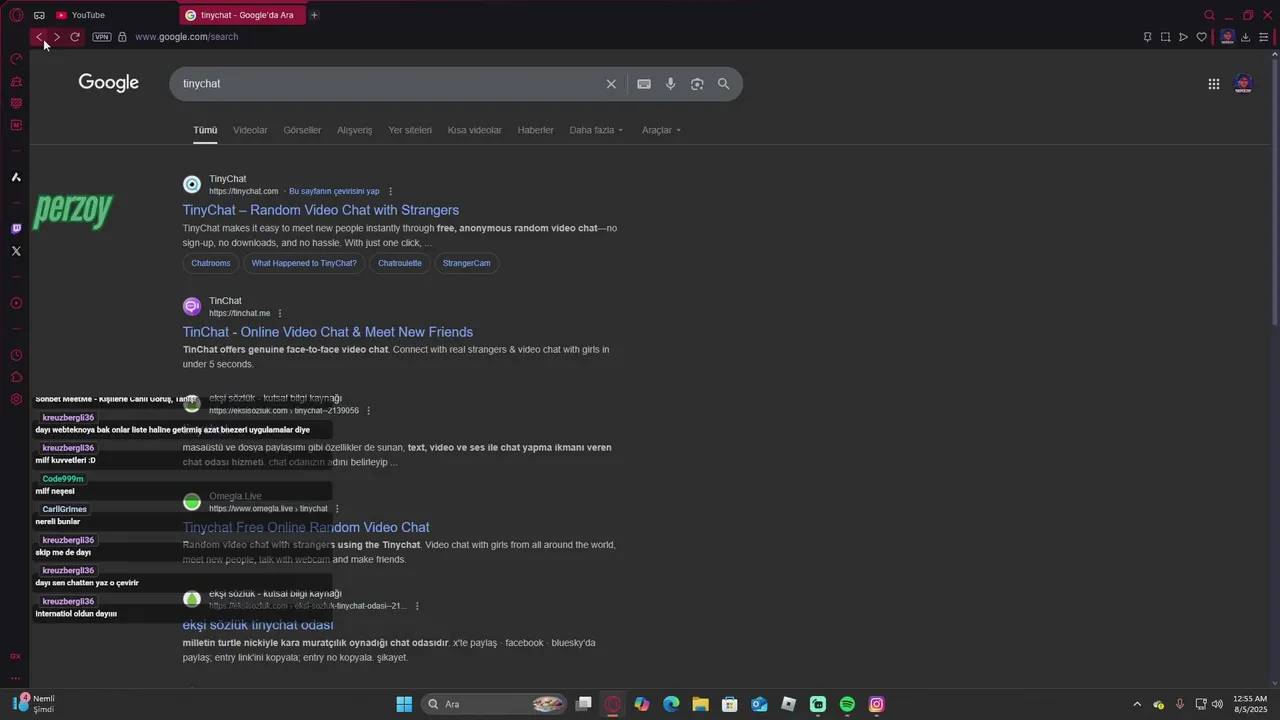1280x720 pixels.
Task: Select 'What Happened to TinyChat?' chip
Action: coord(304,263)
